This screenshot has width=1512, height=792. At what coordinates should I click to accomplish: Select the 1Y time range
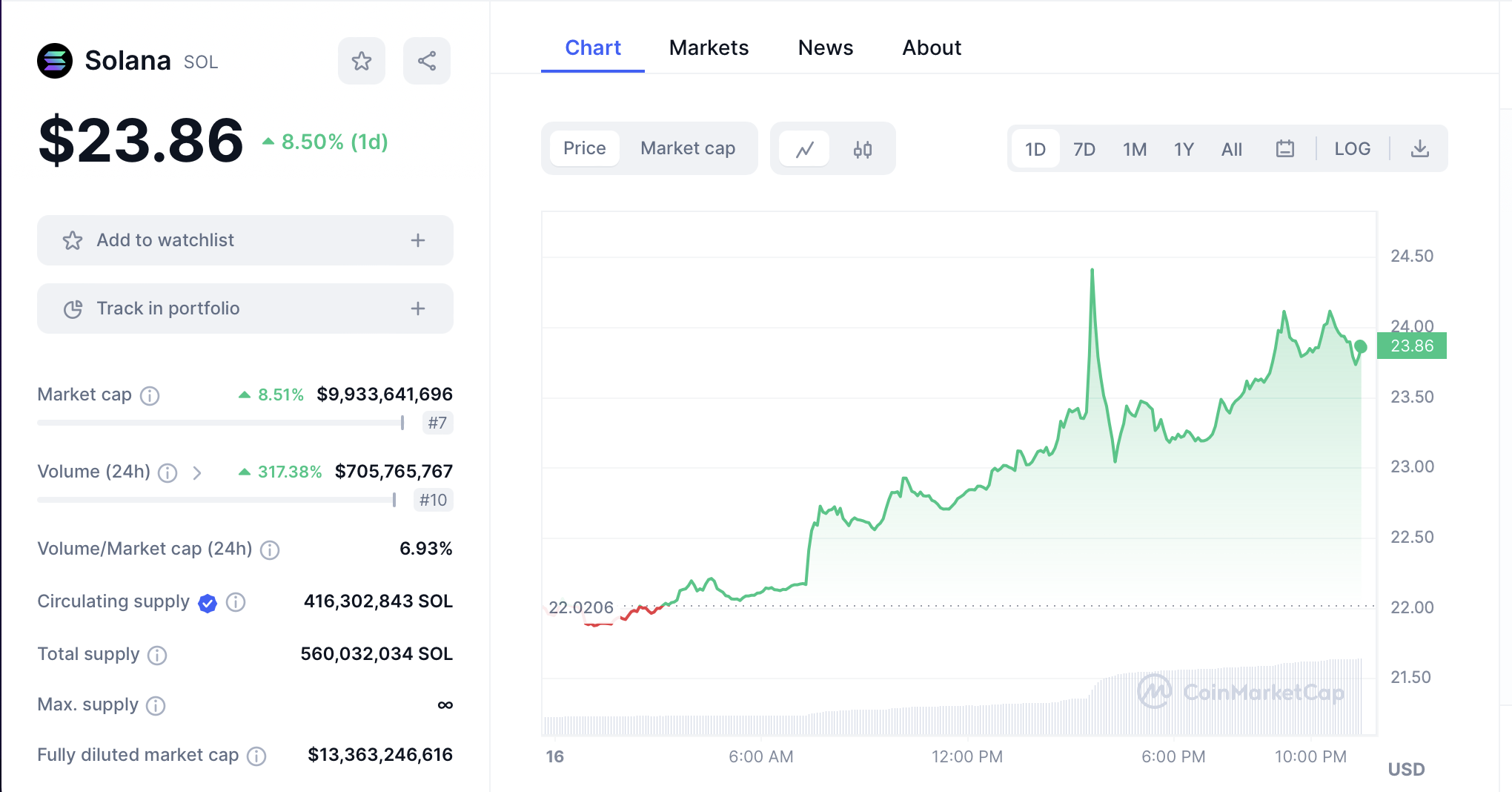click(x=1184, y=149)
